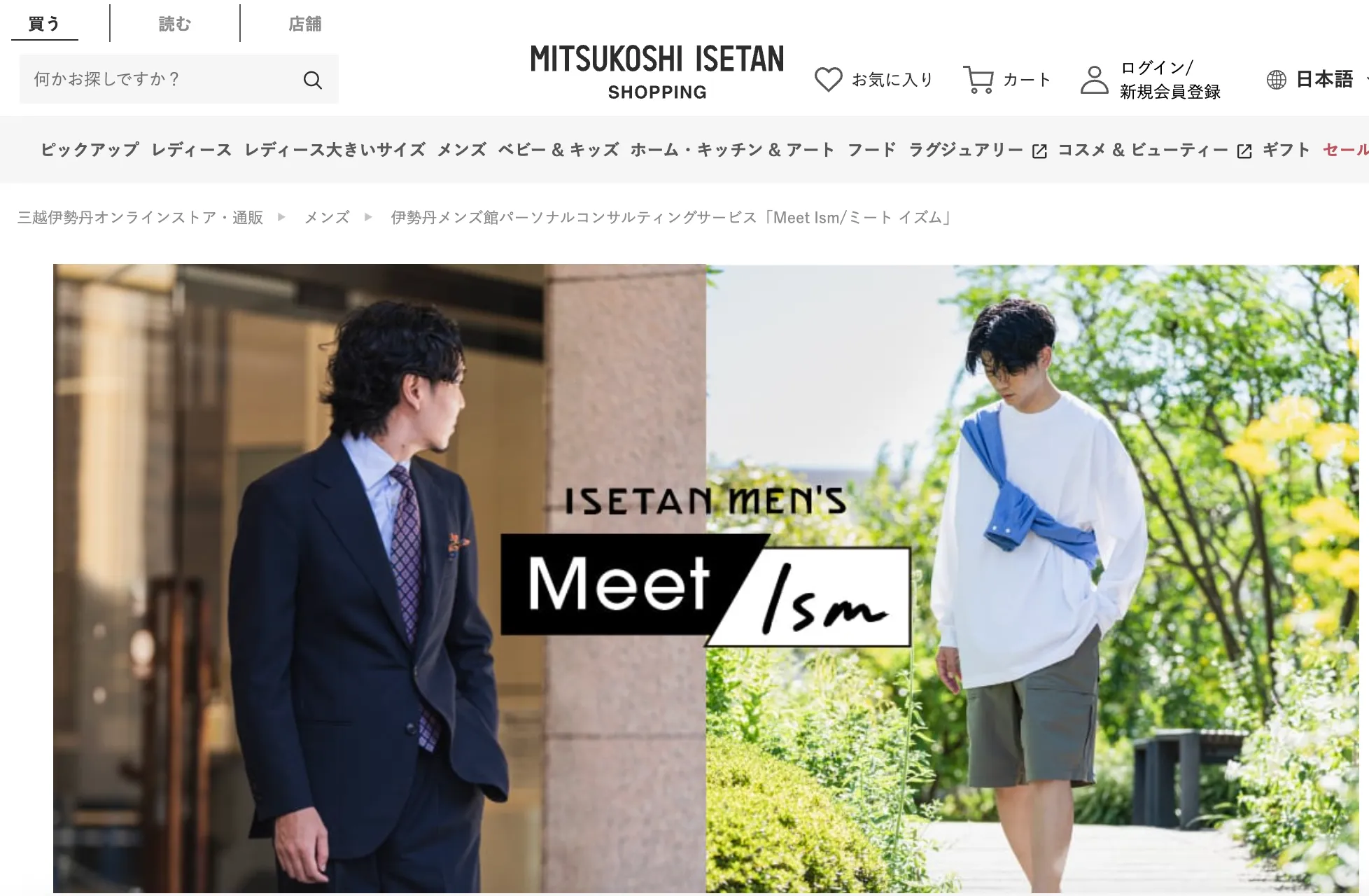Click the セール link in navigation
The width and height of the screenshot is (1369, 896).
pos(1345,150)
